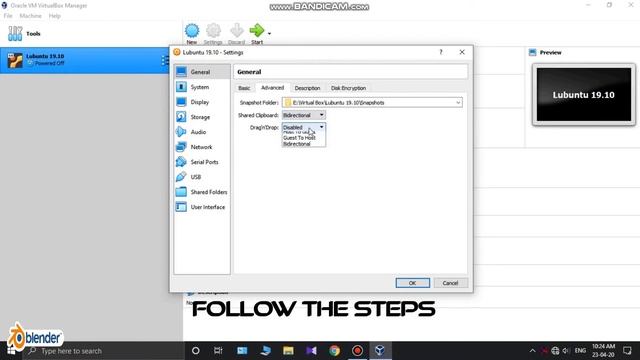Click the green Start arrow icon
This screenshot has height=360, width=640.
pos(257,30)
